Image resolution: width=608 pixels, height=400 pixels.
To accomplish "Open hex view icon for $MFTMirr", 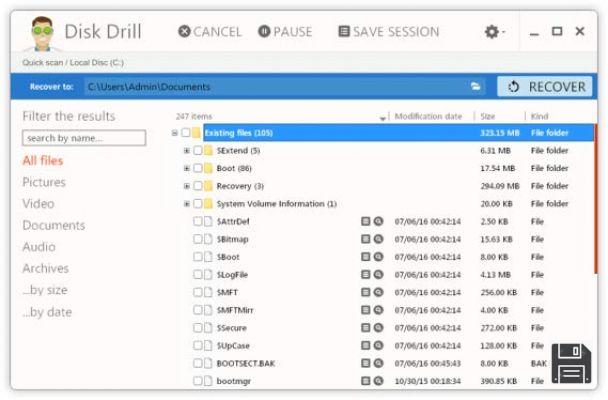I will coord(365,310).
